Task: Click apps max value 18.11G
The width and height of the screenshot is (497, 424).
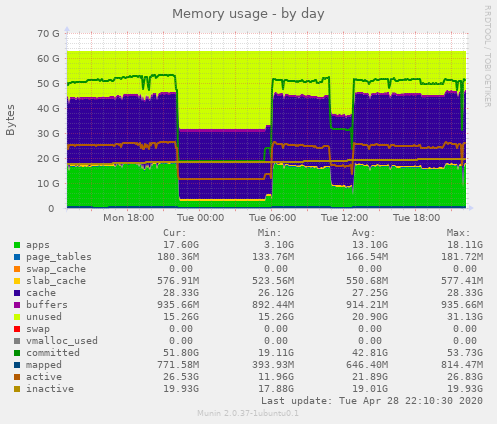Action: (x=465, y=245)
